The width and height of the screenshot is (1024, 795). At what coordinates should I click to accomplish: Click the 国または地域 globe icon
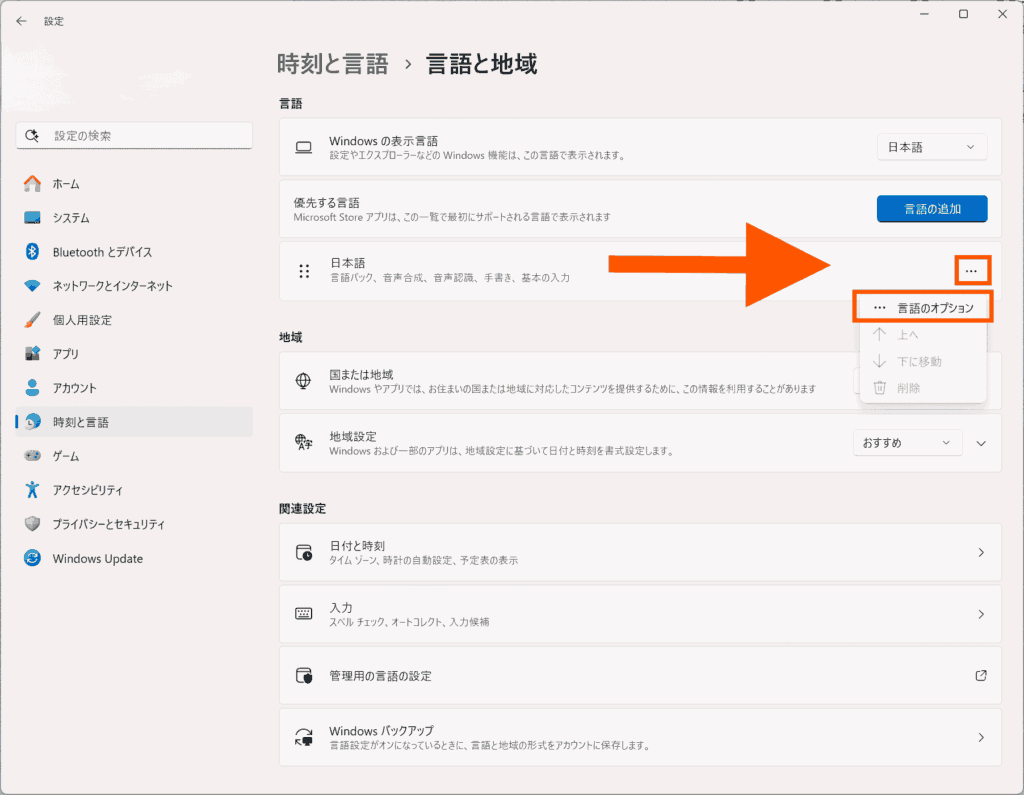point(303,381)
